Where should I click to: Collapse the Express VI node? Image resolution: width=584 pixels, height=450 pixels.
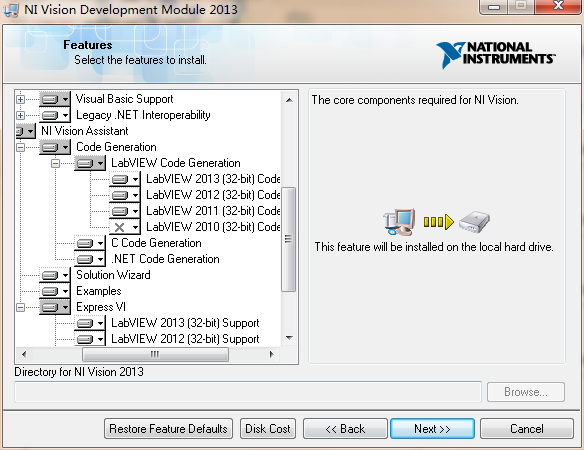(x=20, y=307)
